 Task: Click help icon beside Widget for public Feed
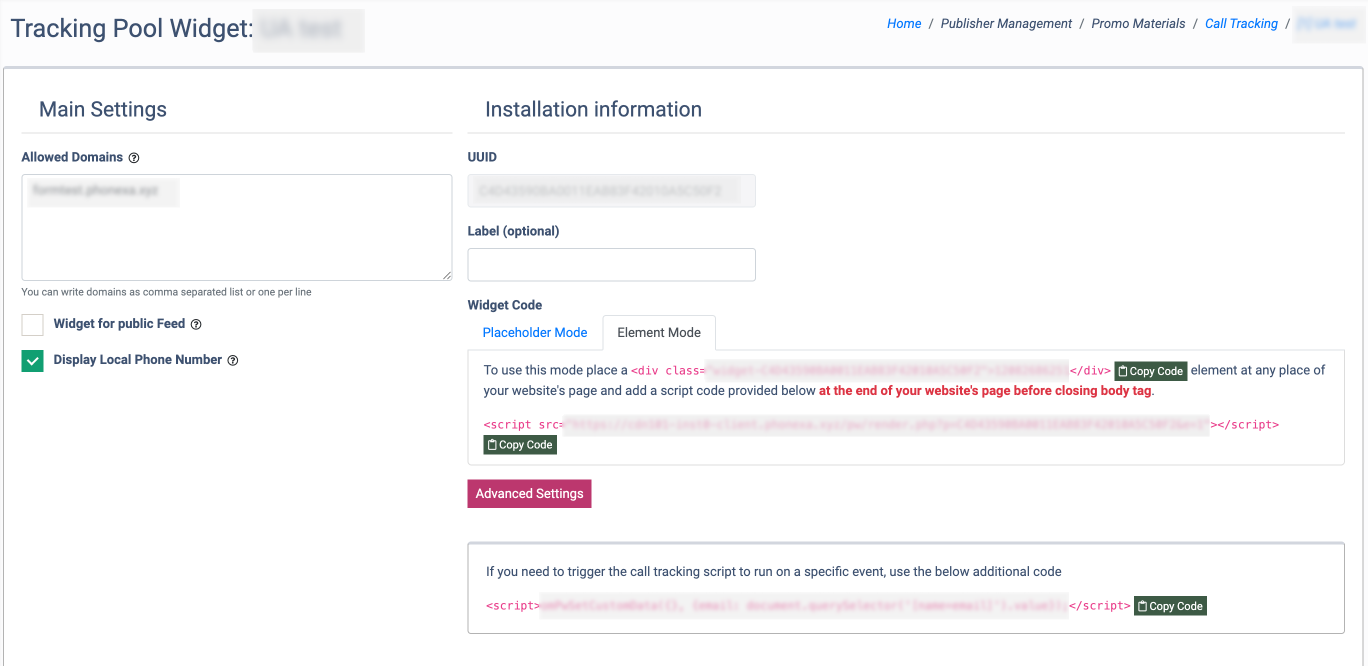point(196,325)
